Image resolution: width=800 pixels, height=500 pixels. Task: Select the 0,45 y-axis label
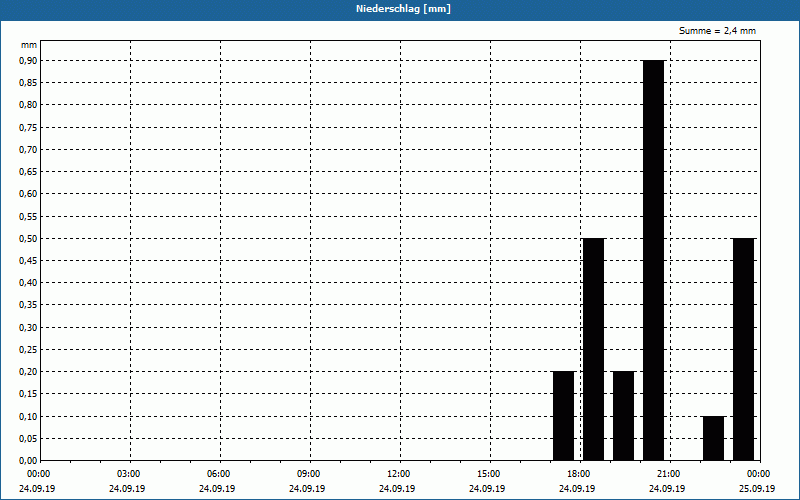tap(28, 261)
